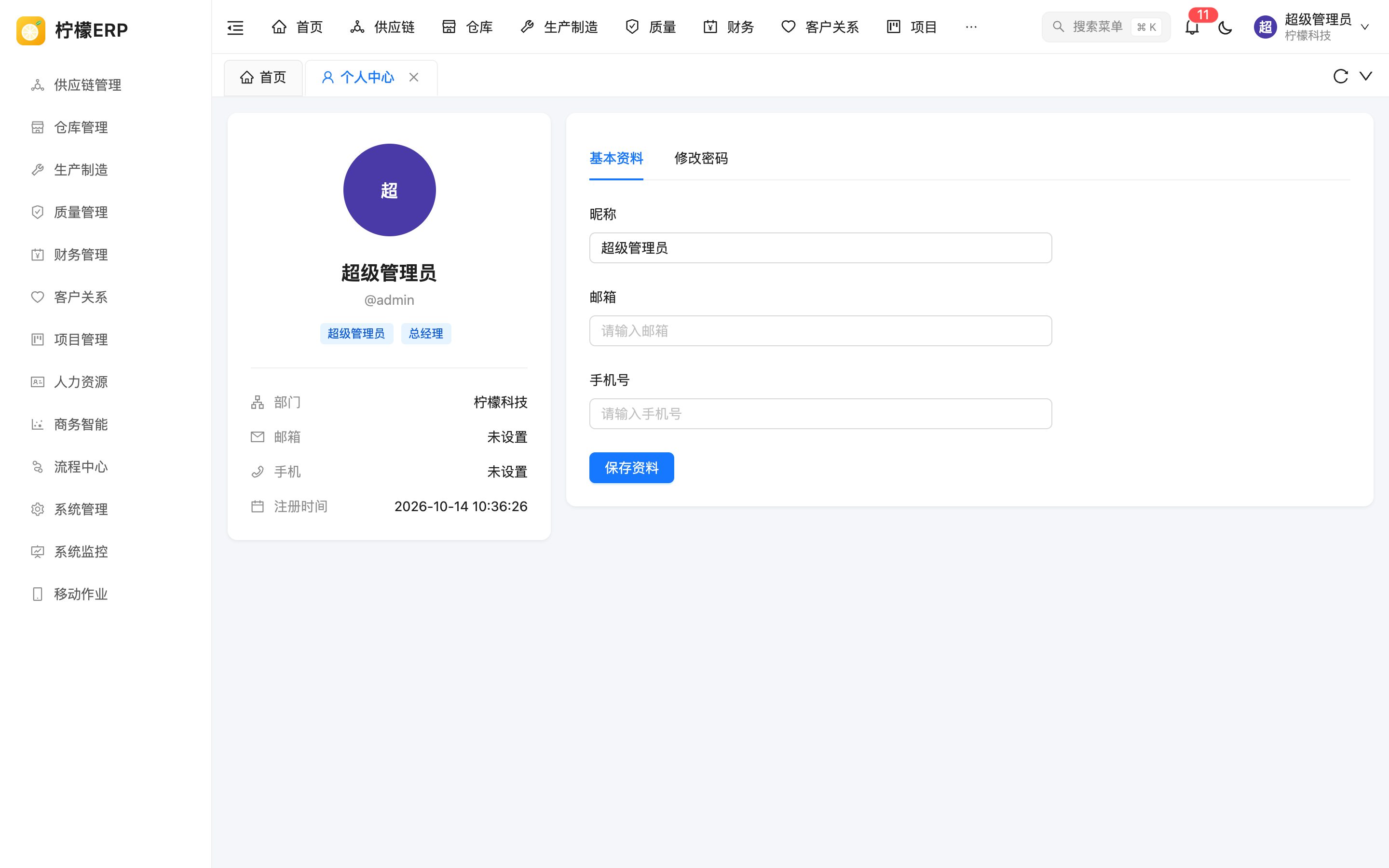Screen dimensions: 1389x868
Task: Select the 基本资料 tab
Action: (x=616, y=159)
